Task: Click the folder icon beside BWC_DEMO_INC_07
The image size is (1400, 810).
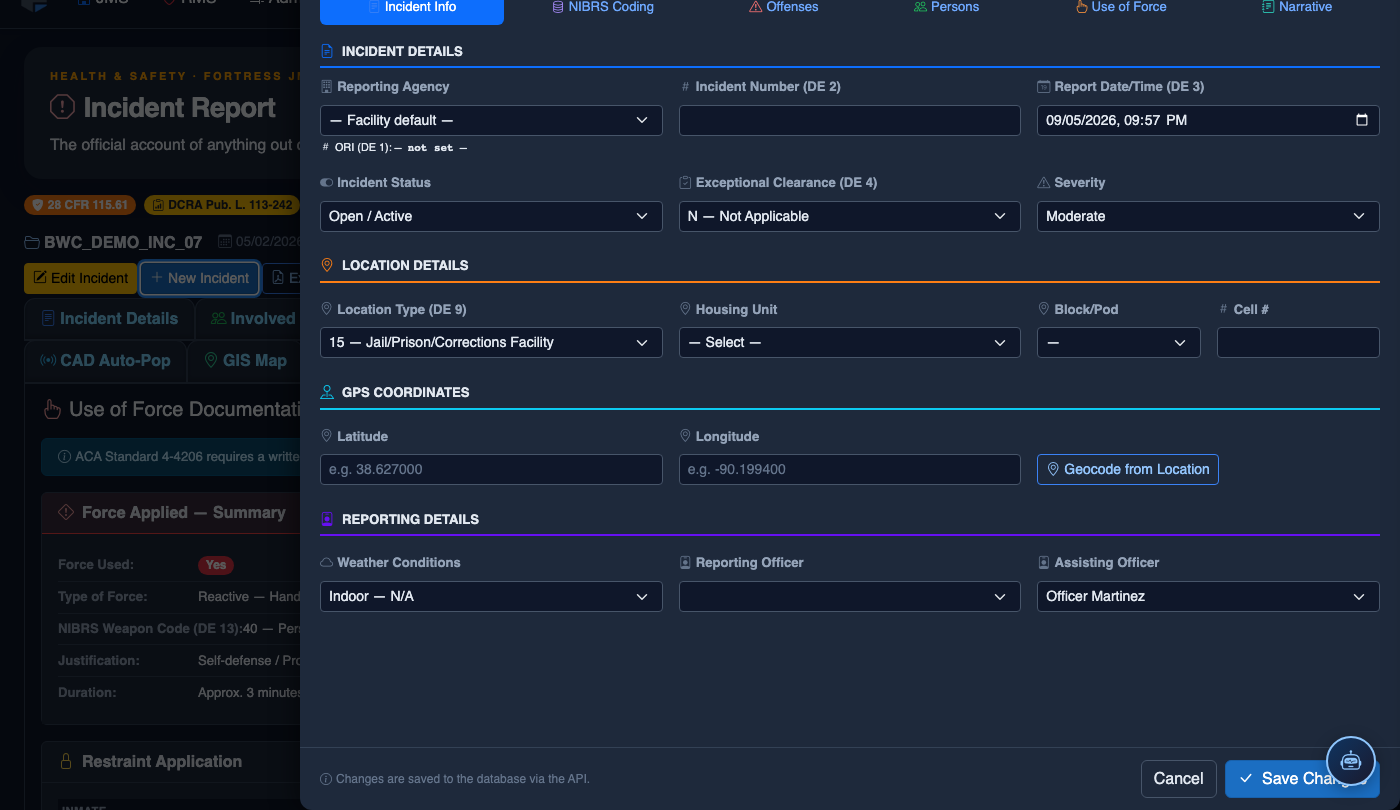Action: [x=33, y=242]
